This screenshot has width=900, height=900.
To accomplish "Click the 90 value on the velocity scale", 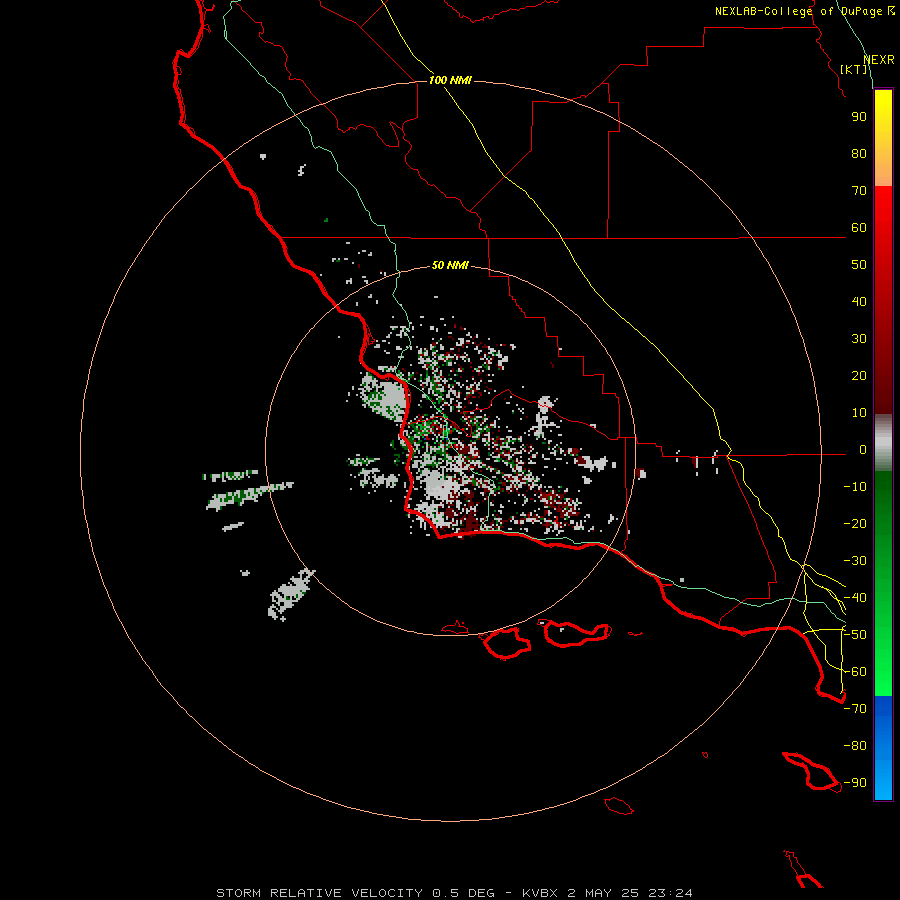I will (x=859, y=117).
